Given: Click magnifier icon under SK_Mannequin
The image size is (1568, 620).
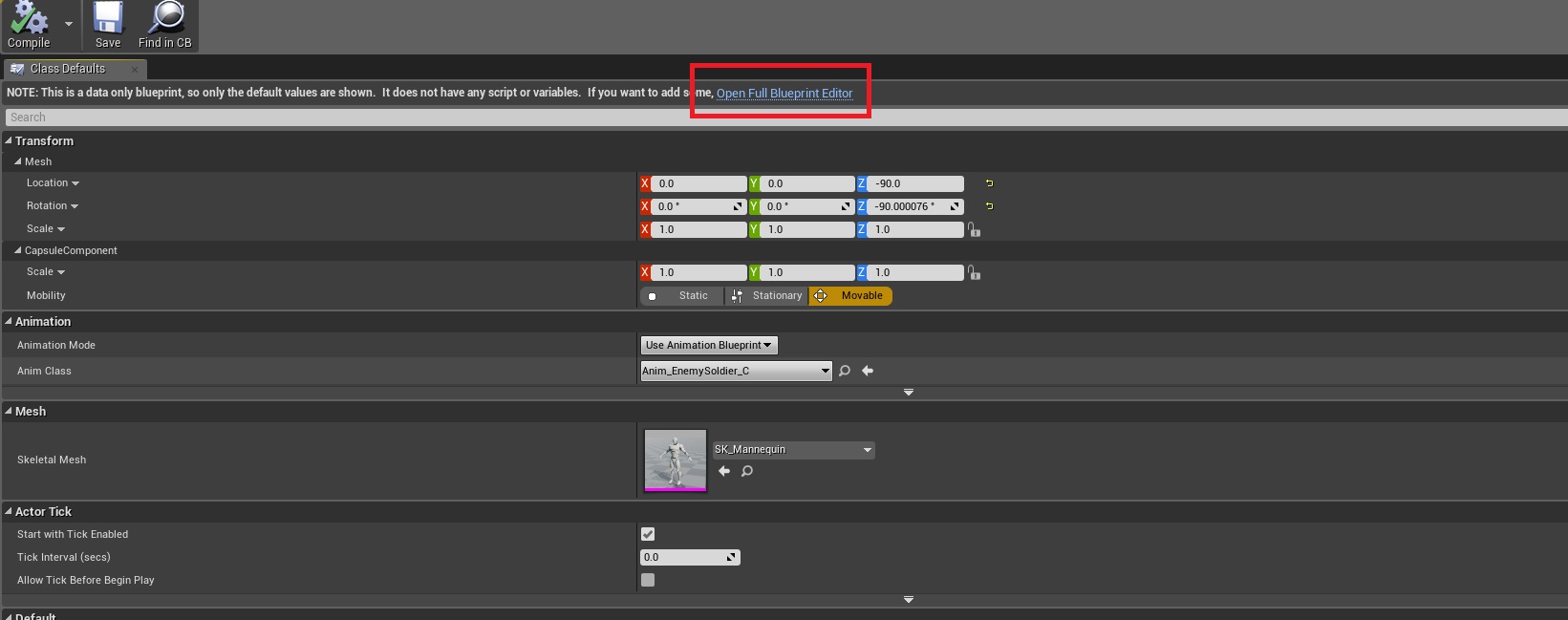Looking at the screenshot, I should 747,471.
